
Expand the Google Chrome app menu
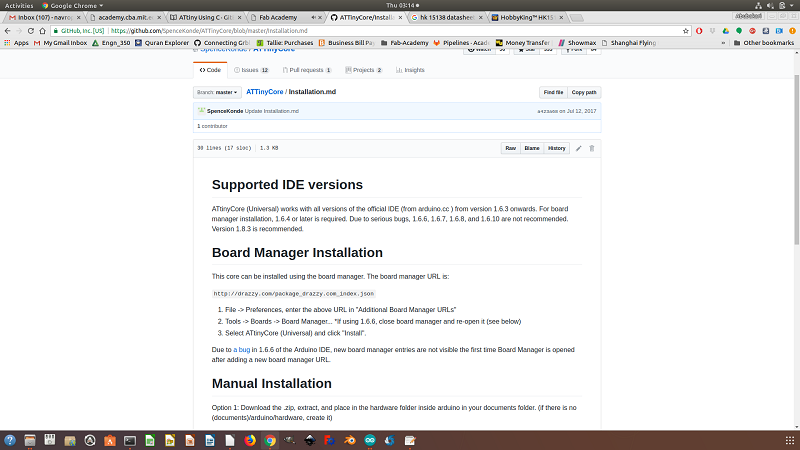click(x=72, y=6)
